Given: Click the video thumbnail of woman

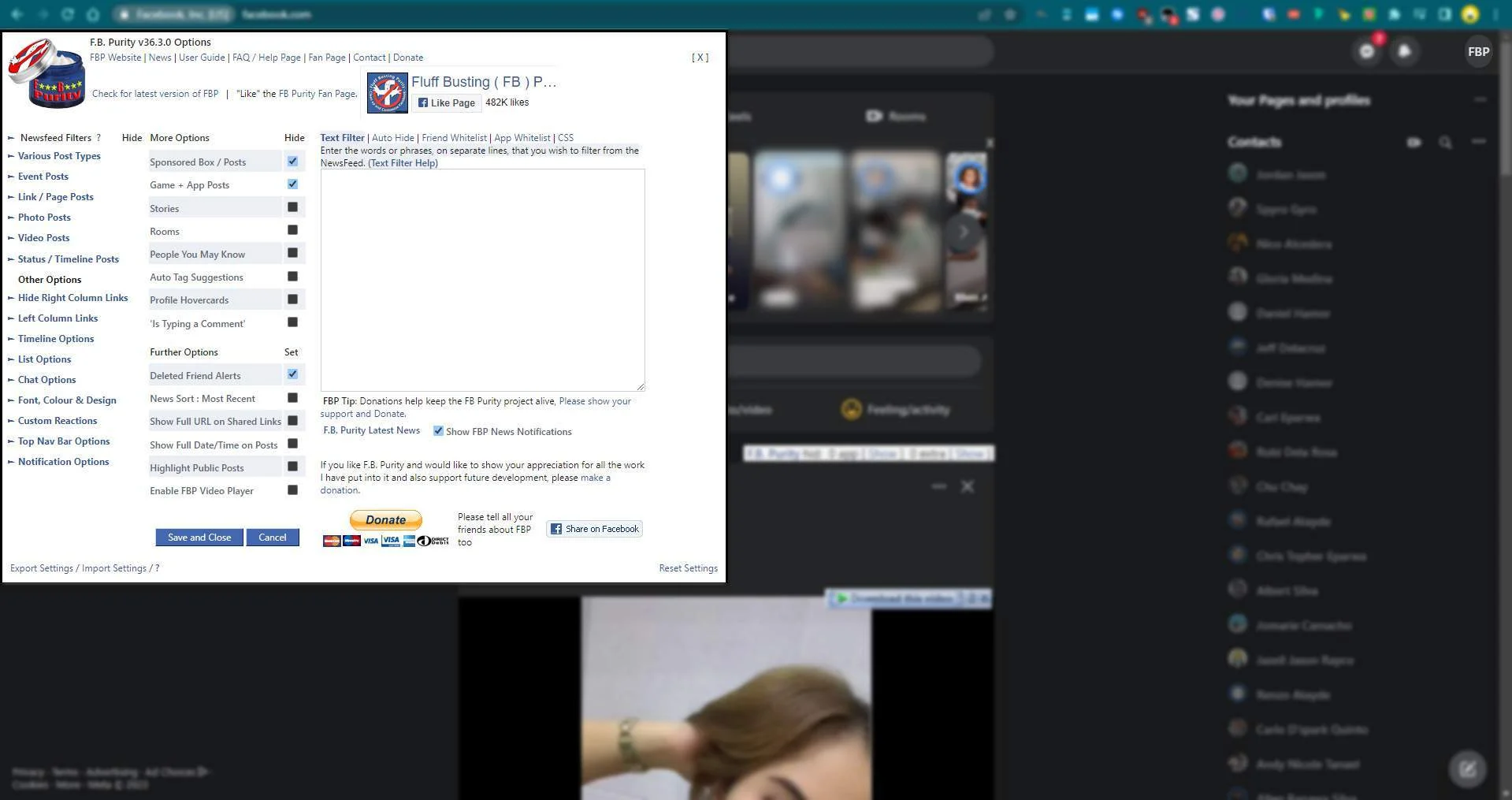Looking at the screenshot, I should [726, 698].
